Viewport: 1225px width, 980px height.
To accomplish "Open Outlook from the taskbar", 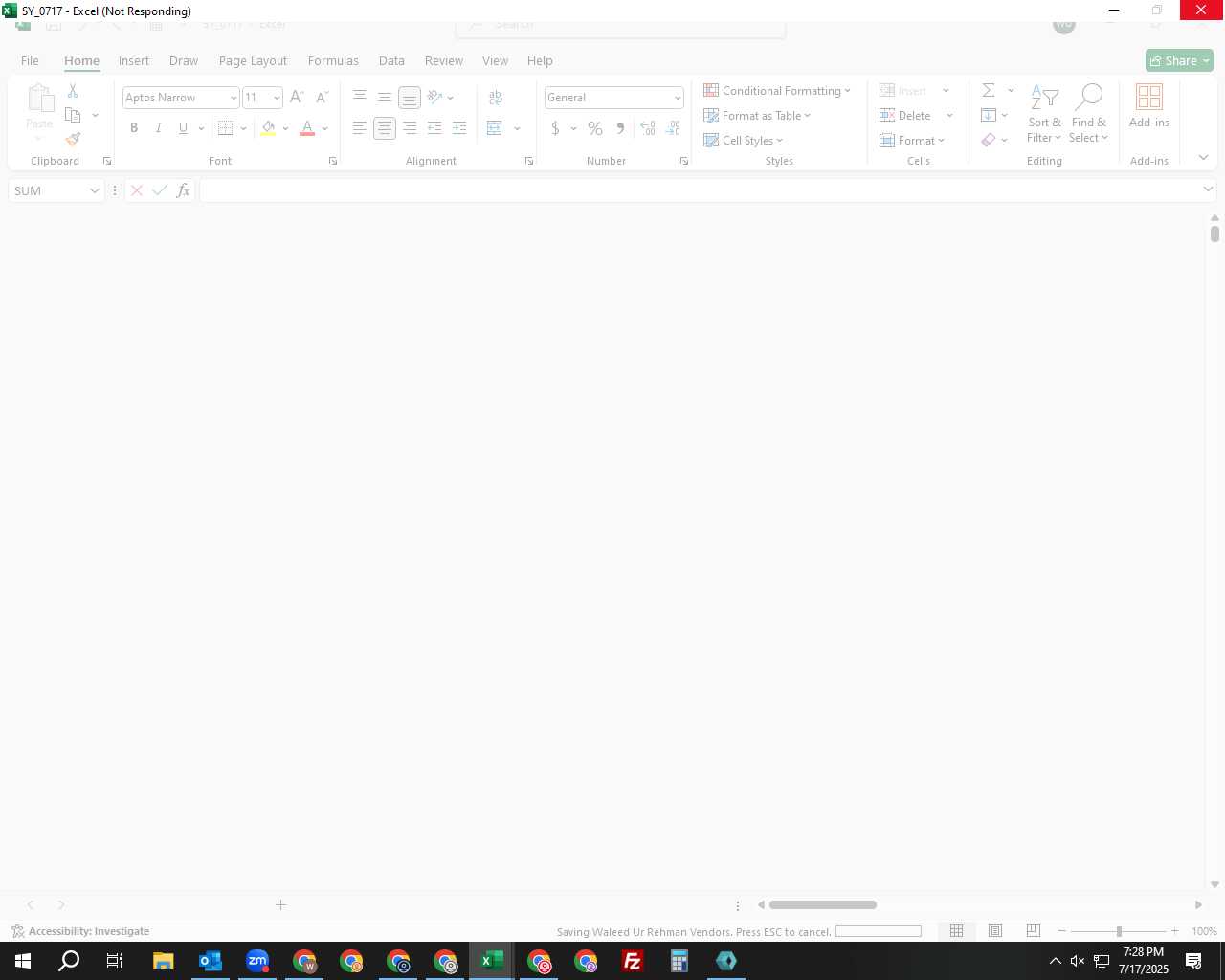I will pyautogui.click(x=211, y=961).
